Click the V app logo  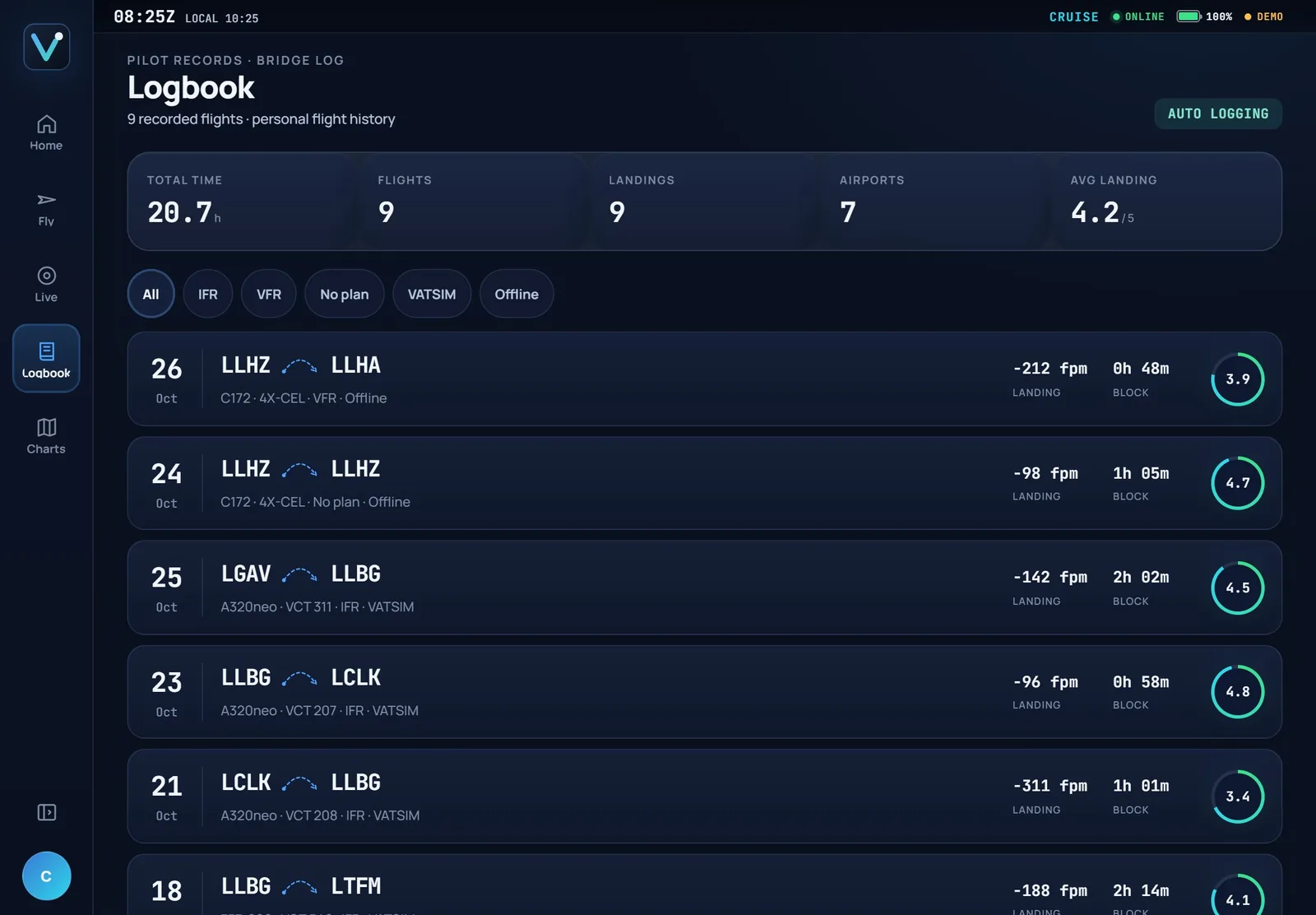pyautogui.click(x=47, y=46)
